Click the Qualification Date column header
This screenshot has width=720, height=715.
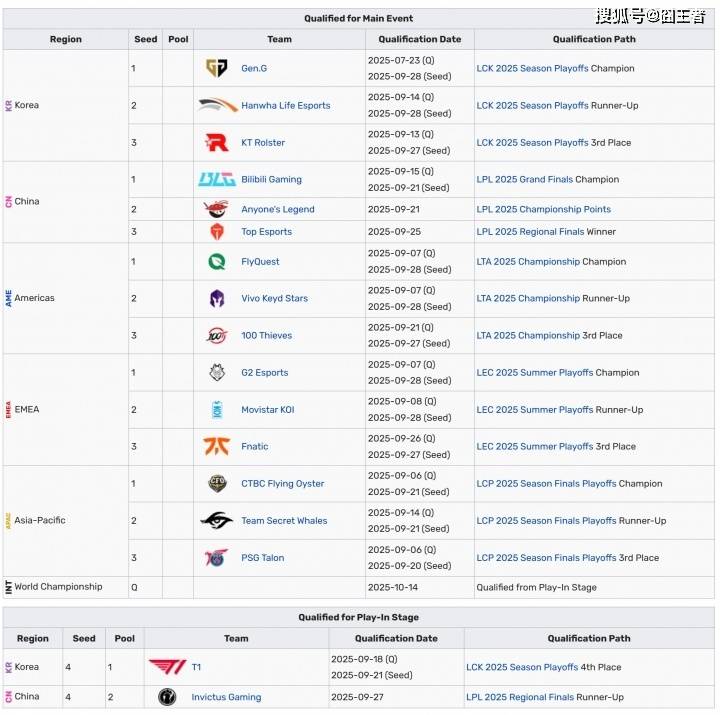tap(420, 39)
